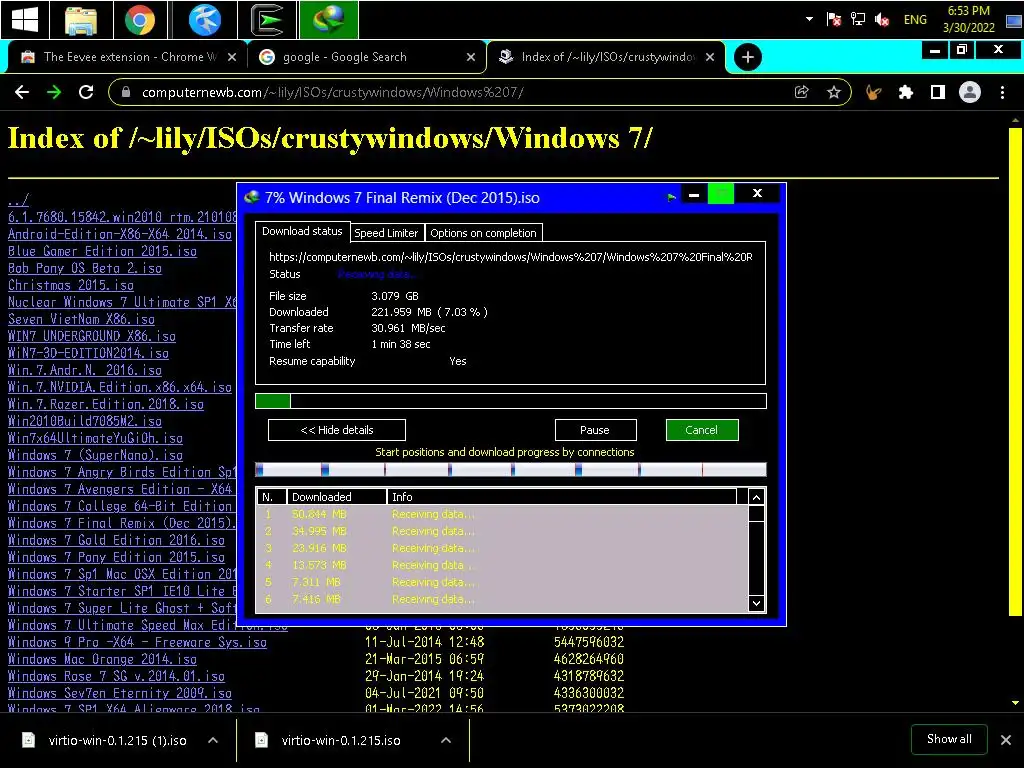Viewport: 1024px width, 768px height.
Task: Select connection row 1 at 50.844 MB
Action: 502,514
